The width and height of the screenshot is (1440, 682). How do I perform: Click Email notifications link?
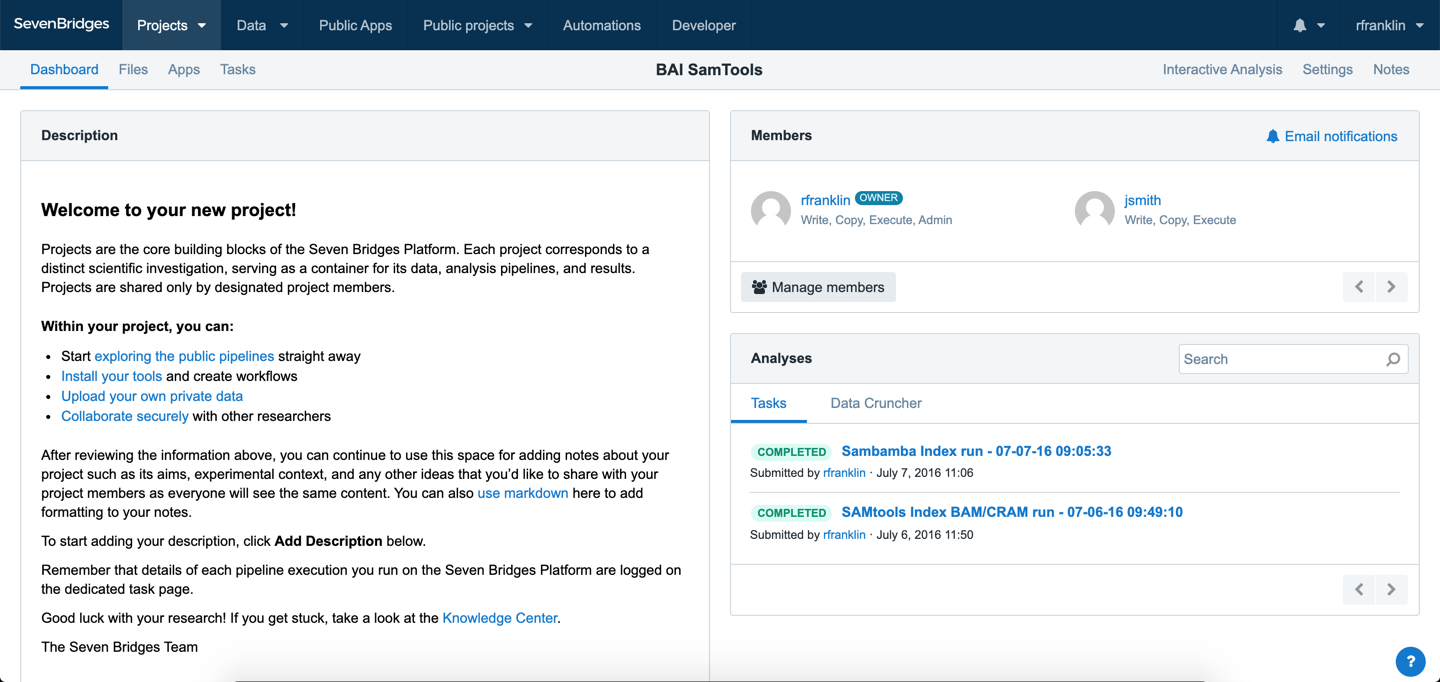[1331, 136]
